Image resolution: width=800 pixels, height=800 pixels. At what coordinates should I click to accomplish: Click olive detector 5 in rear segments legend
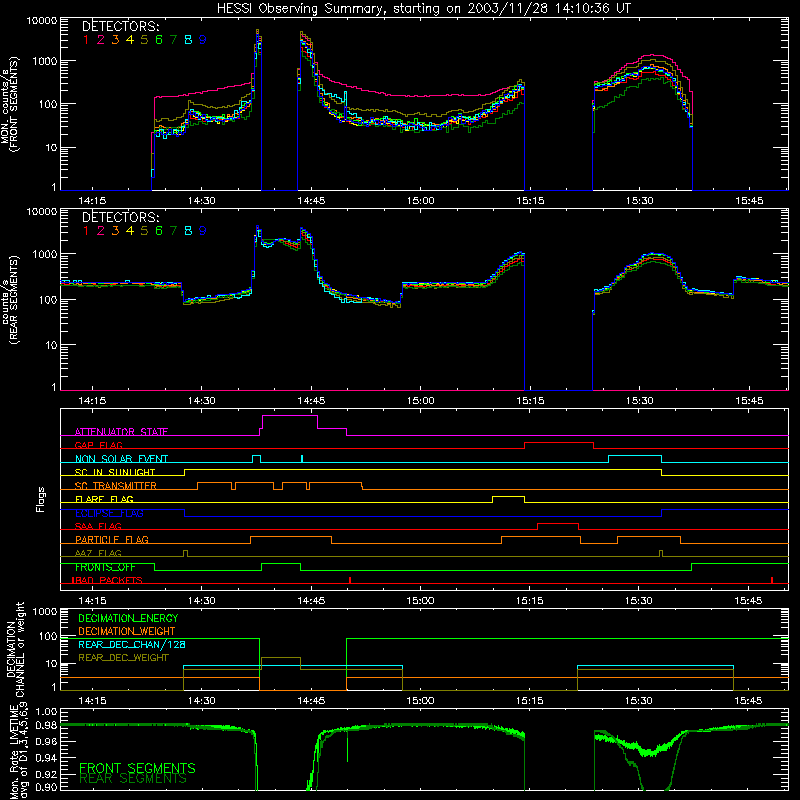[144, 231]
